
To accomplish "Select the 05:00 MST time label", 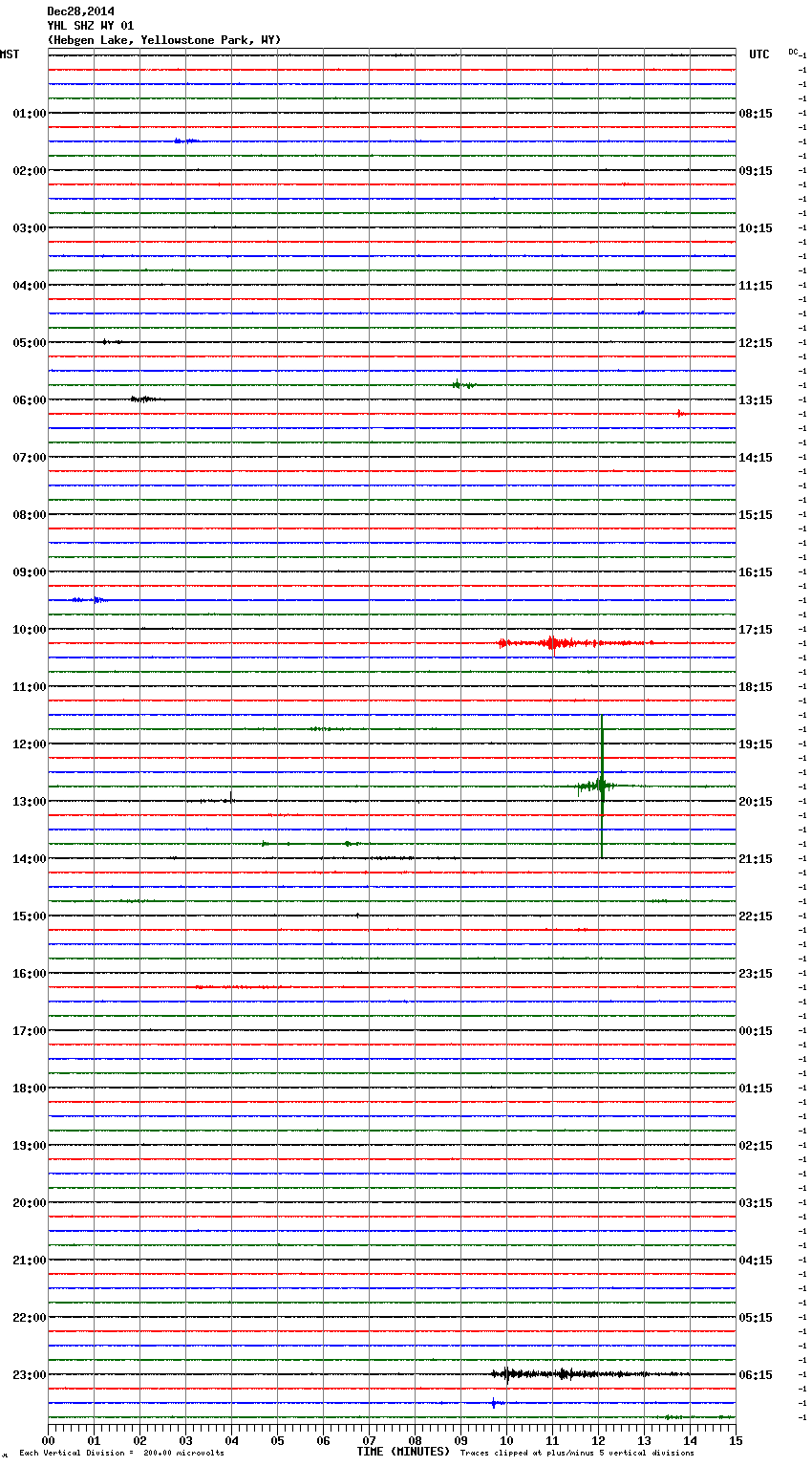I will pos(29,343).
